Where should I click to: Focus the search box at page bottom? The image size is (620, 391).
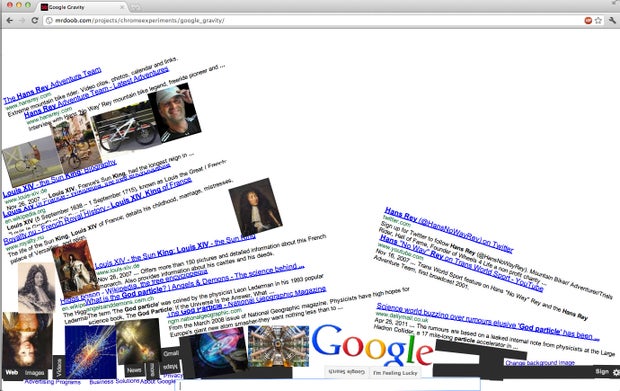pos(327,385)
